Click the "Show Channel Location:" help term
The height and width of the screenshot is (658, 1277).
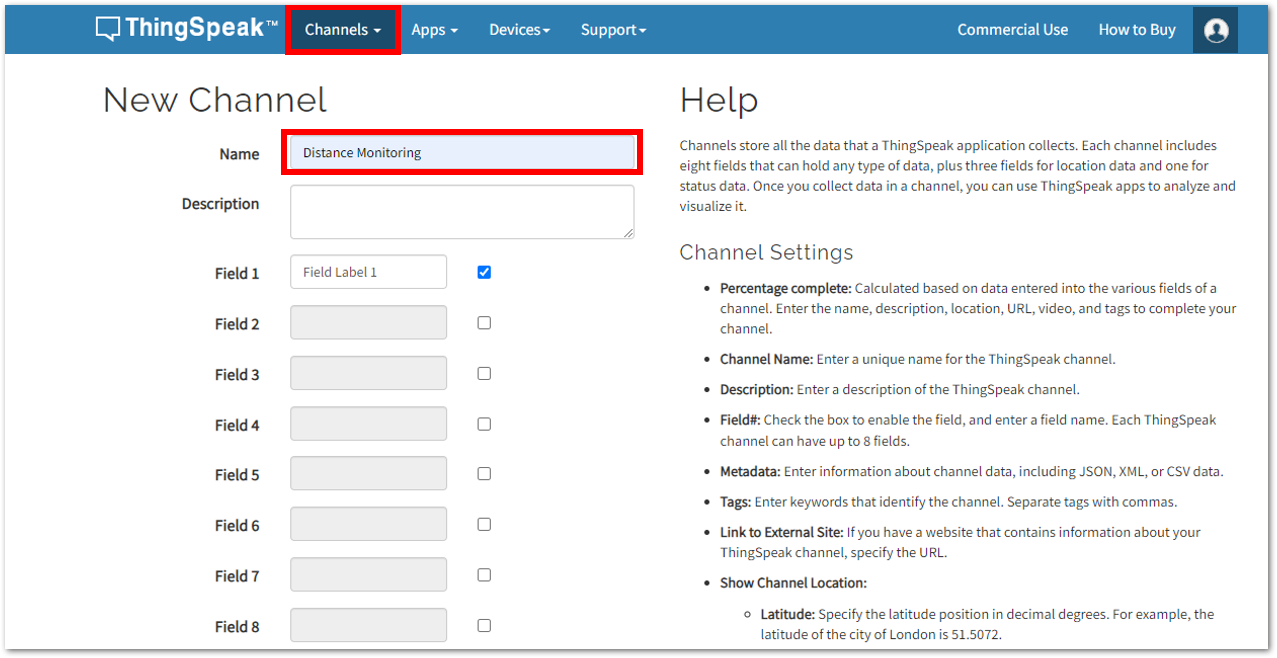coord(793,583)
